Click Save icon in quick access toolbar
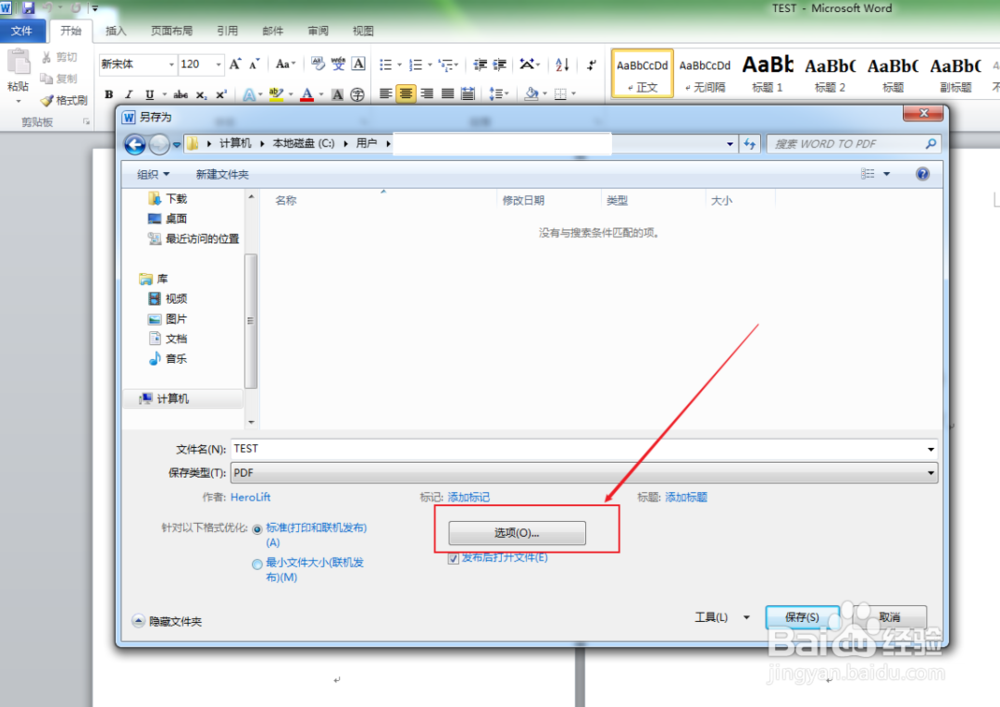The image size is (1000, 707). pyautogui.click(x=28, y=8)
